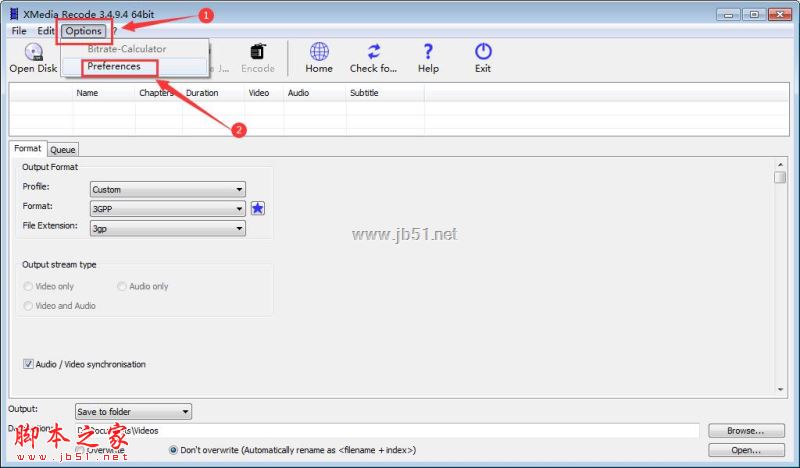Switch to the Format tab
The height and width of the screenshot is (468, 800).
[28, 149]
